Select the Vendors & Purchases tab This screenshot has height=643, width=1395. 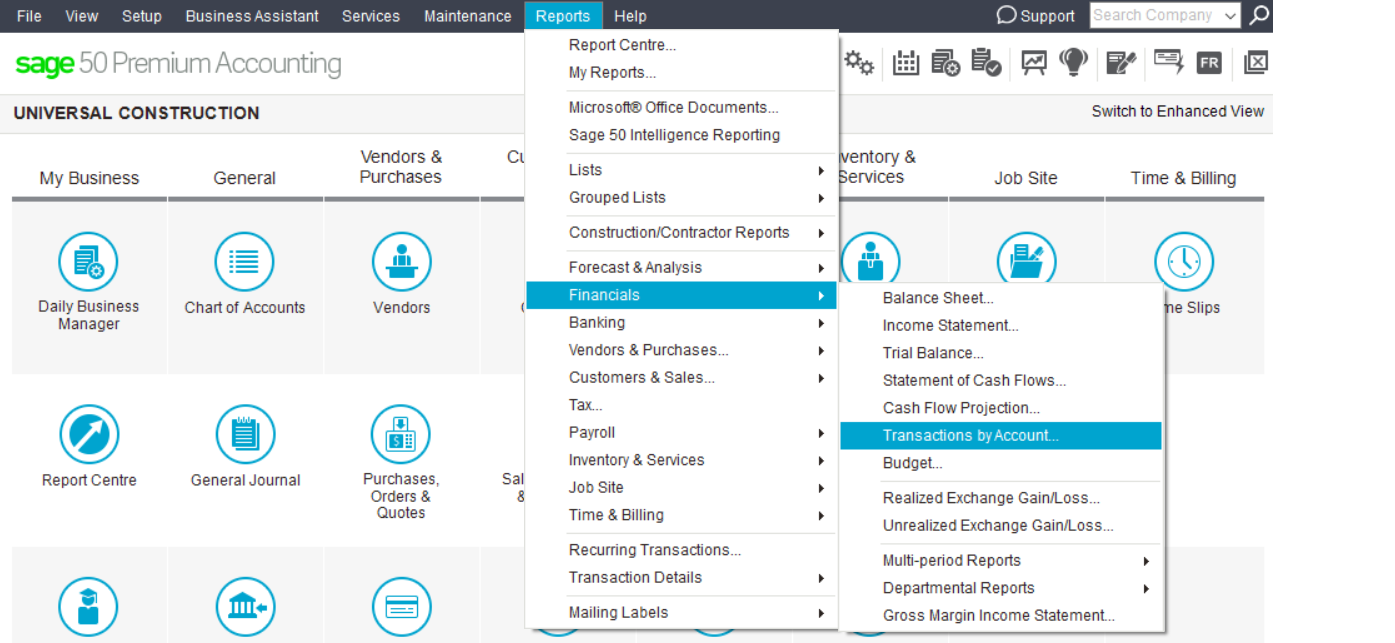(401, 167)
